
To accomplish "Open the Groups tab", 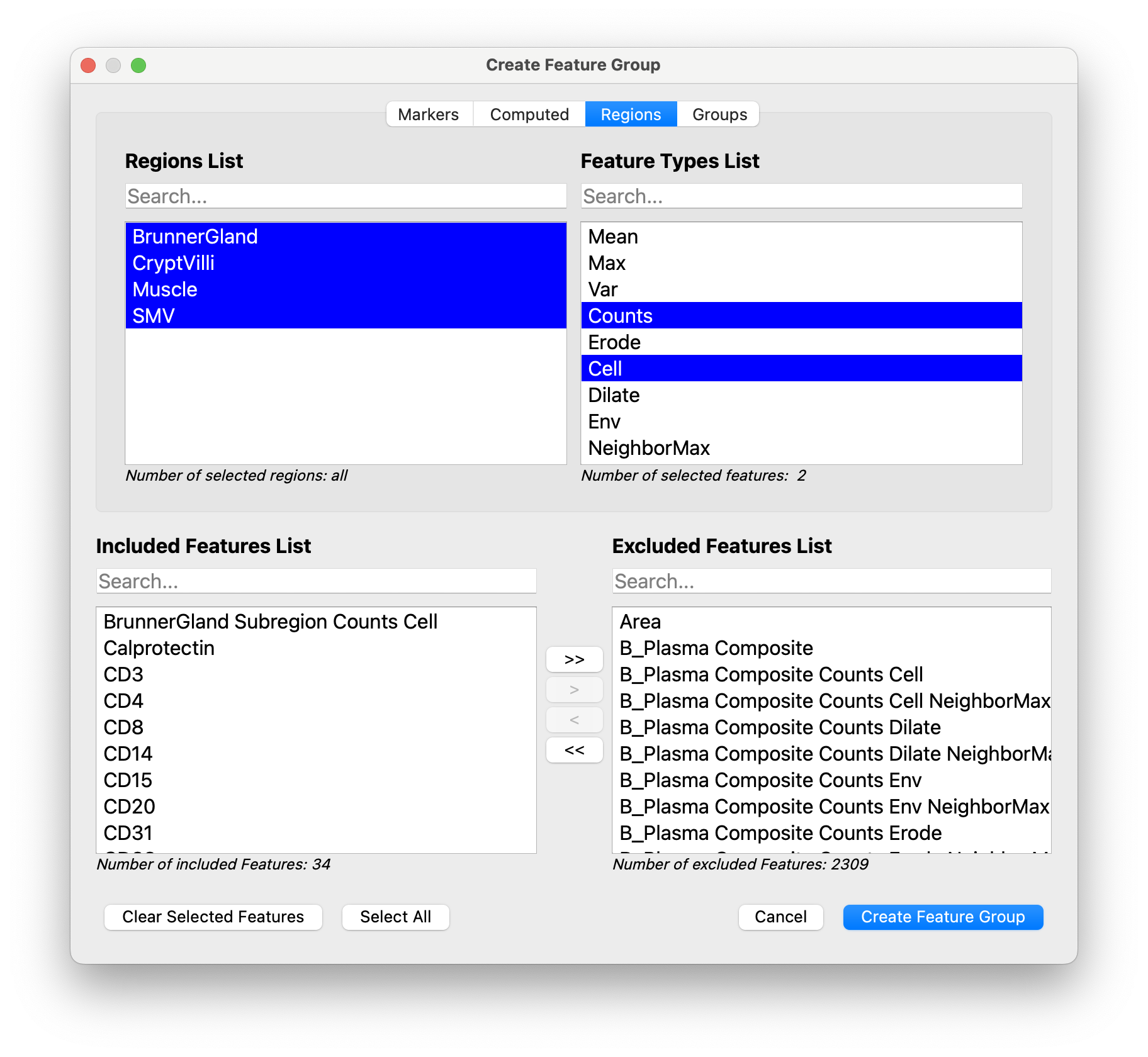I will 718,114.
